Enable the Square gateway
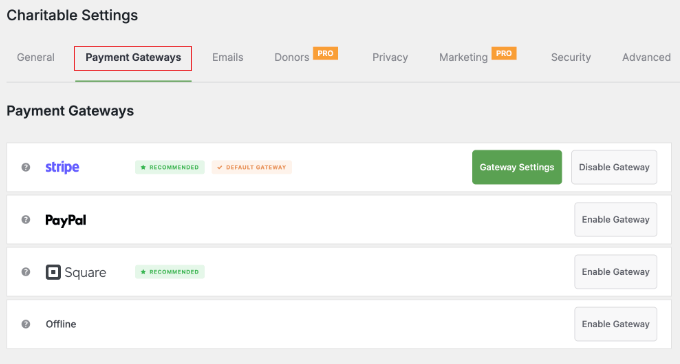The image size is (680, 364). [616, 272]
